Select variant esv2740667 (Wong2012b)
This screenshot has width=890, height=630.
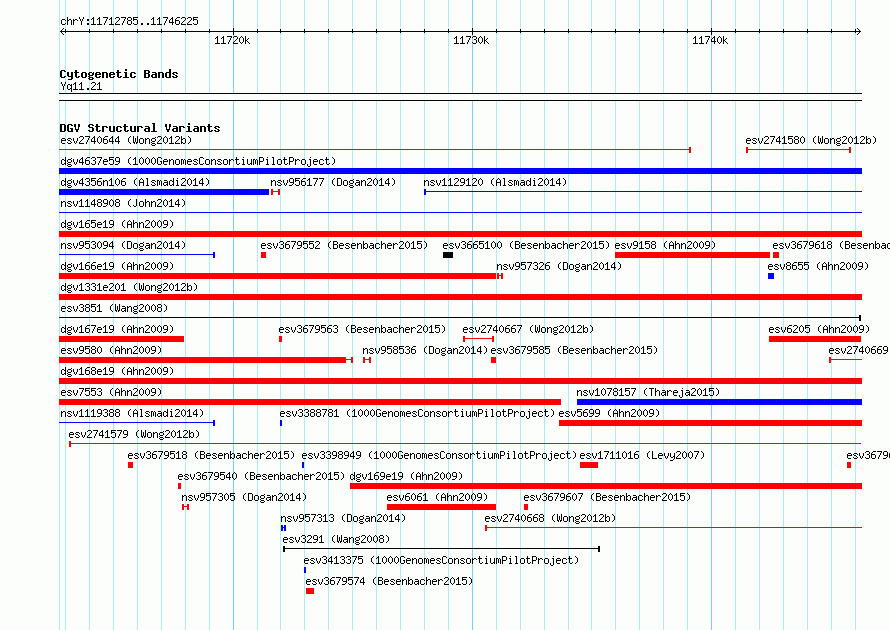point(528,329)
